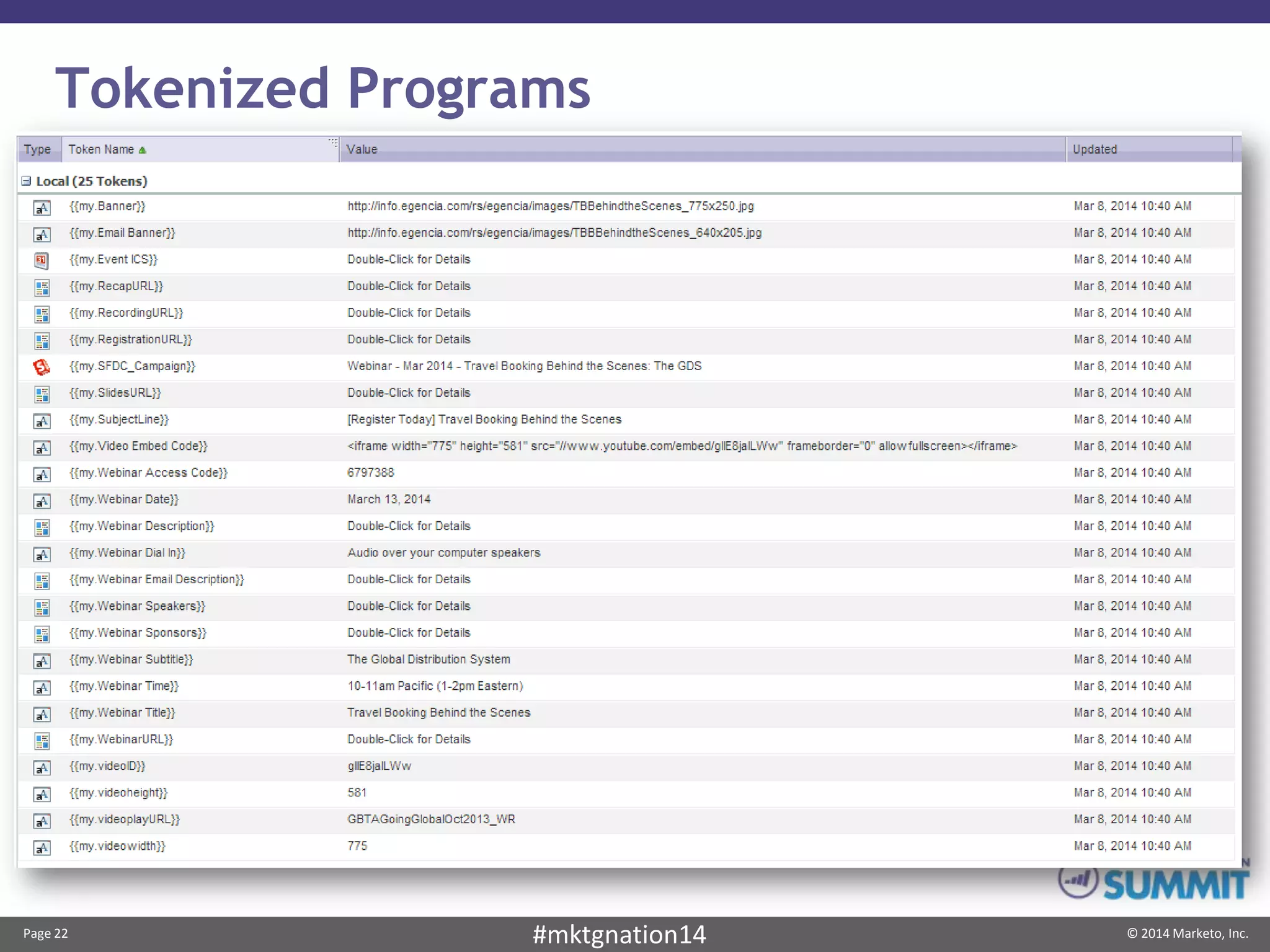
Task: Click the iframe embed code value
Action: [x=682, y=446]
